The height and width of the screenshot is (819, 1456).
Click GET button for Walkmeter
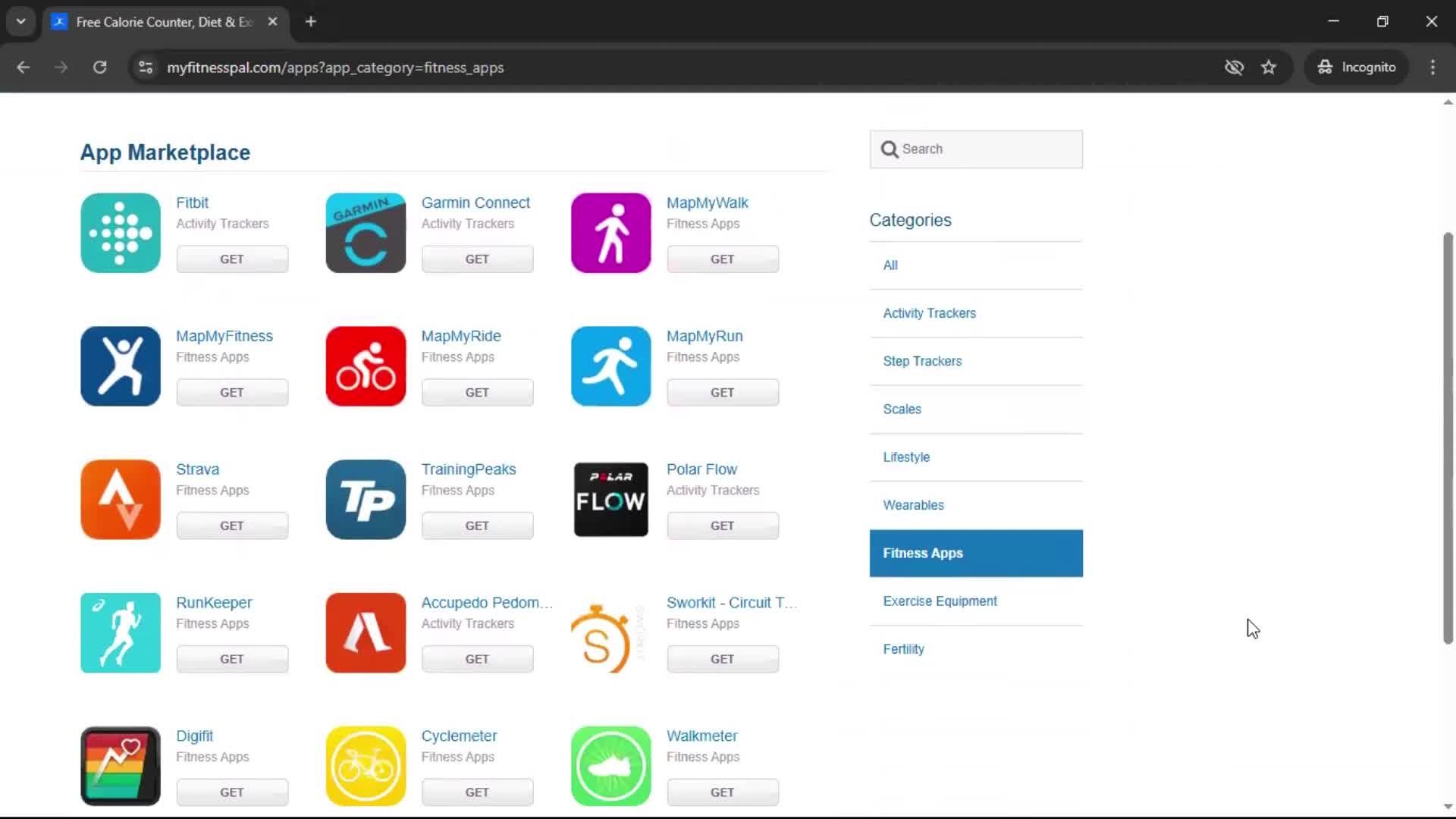(723, 792)
